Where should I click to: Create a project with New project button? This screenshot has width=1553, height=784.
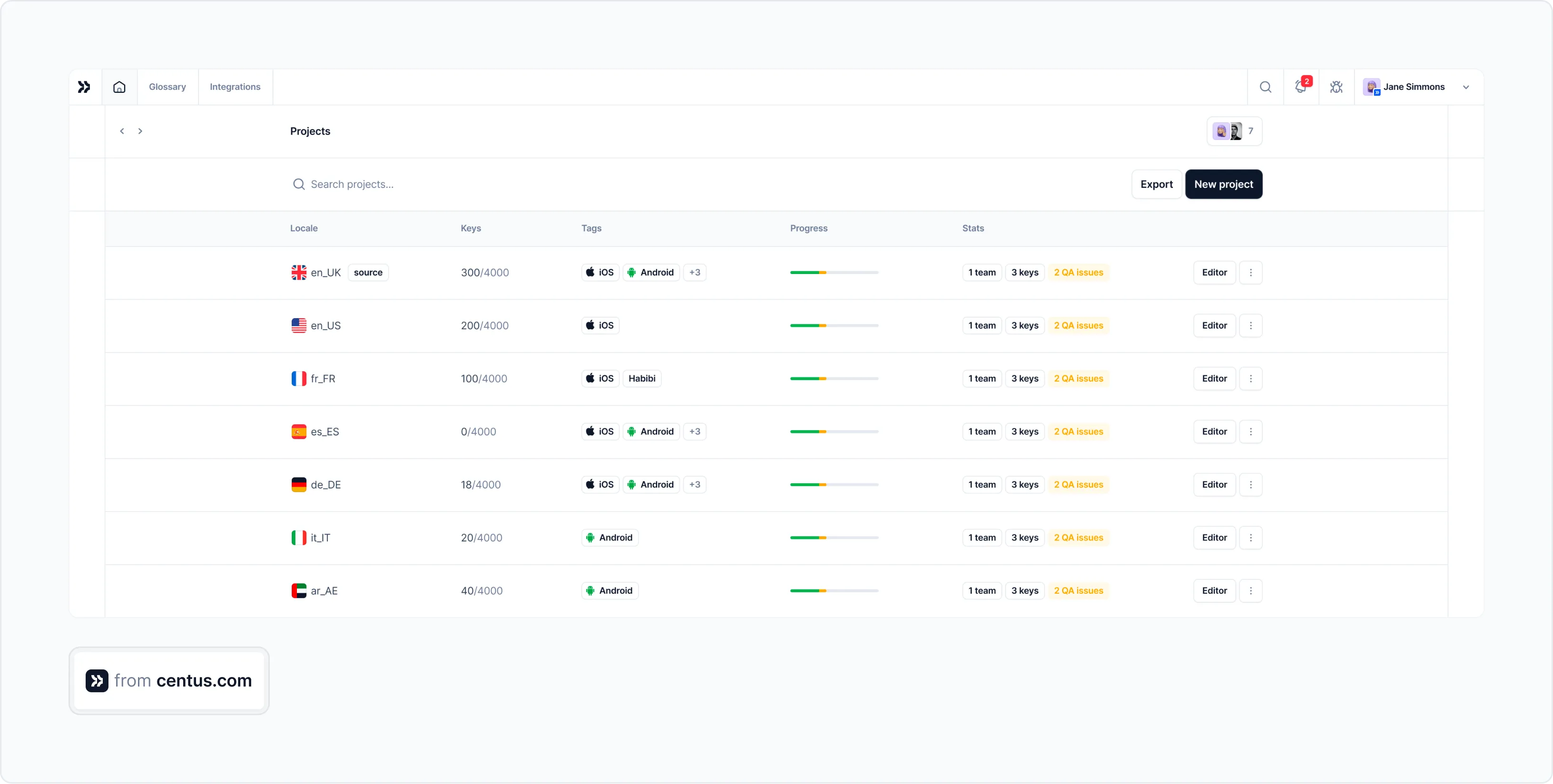(x=1223, y=184)
